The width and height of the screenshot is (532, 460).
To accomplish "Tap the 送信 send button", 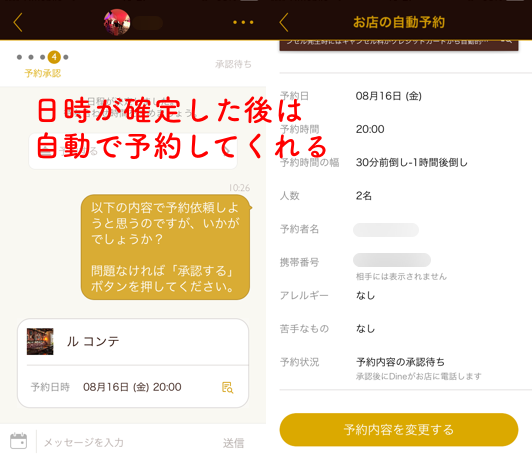I will point(233,443).
